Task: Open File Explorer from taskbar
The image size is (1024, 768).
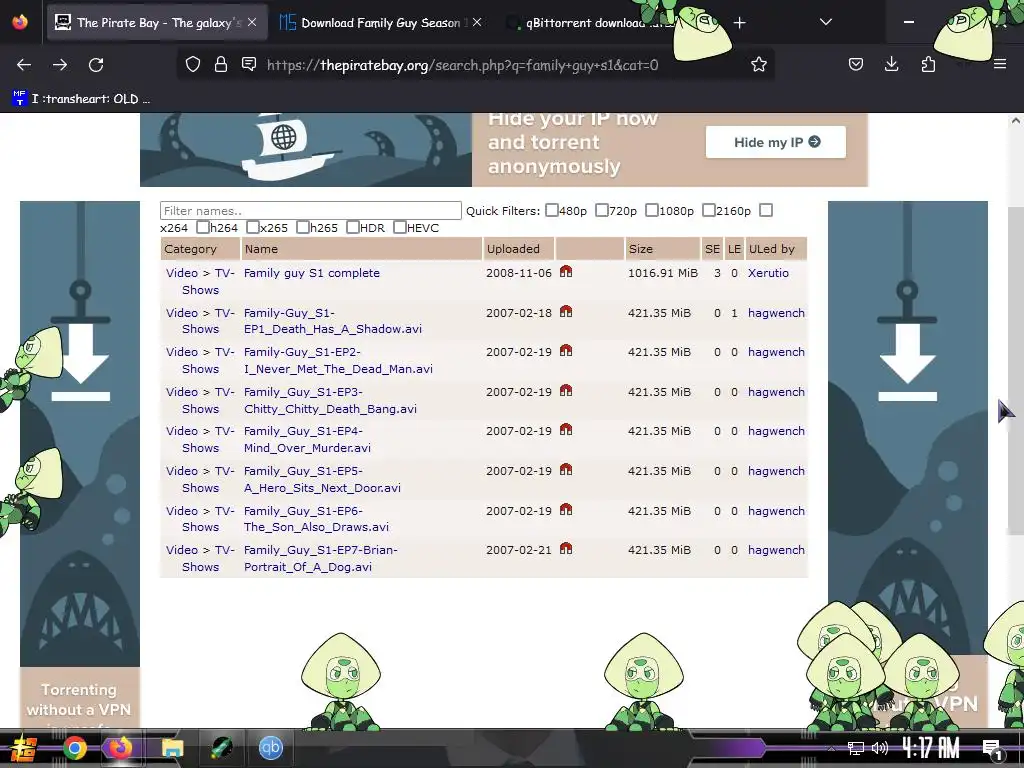Action: tap(172, 748)
